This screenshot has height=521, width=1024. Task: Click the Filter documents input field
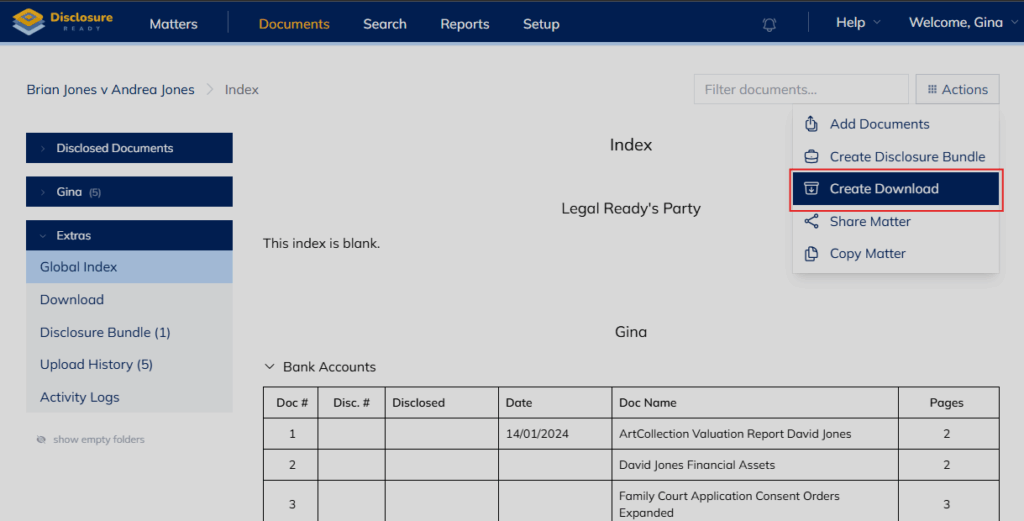click(x=800, y=89)
